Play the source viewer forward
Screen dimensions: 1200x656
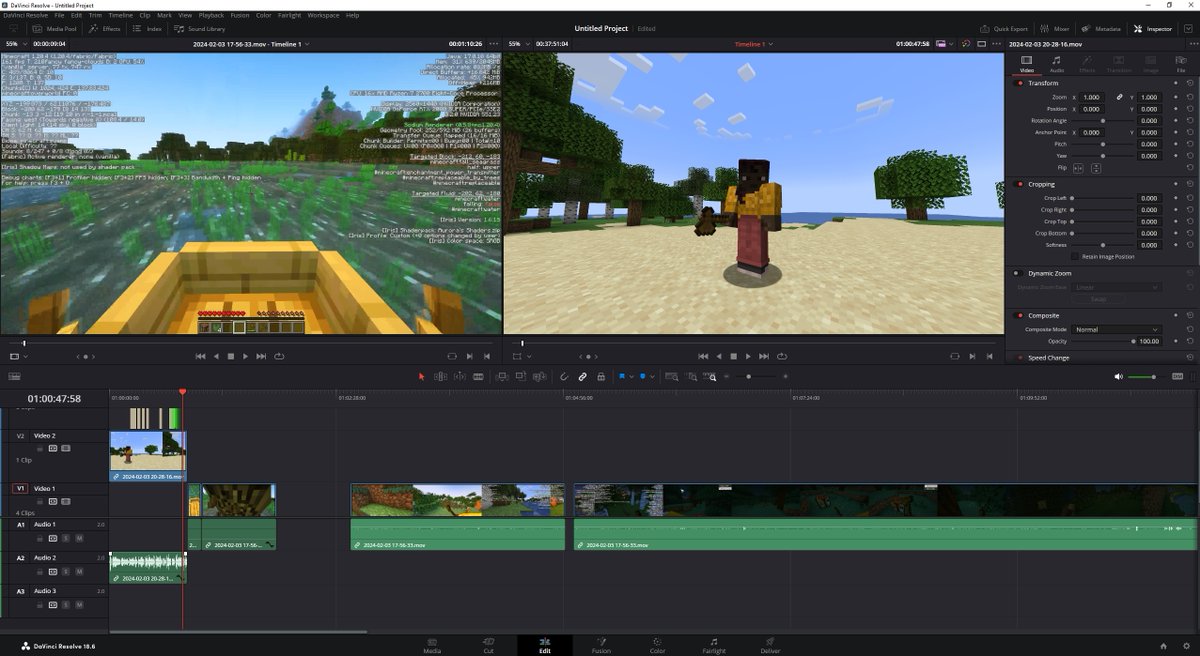(x=246, y=356)
